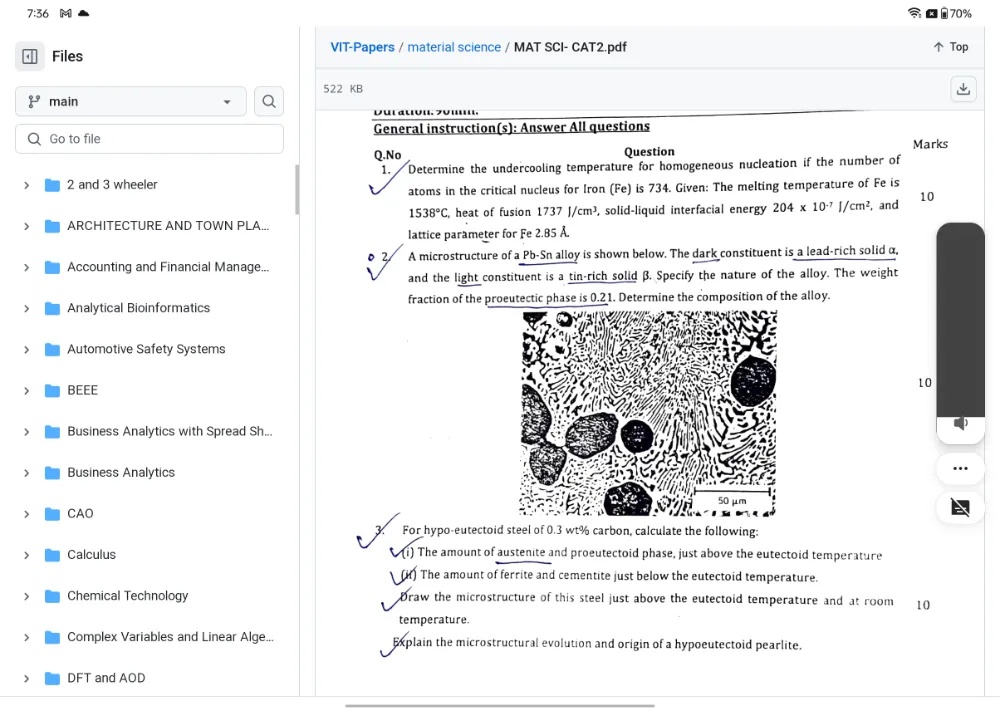Open the CAO folder icon
Viewport: 1000px width, 714px height.
coord(53,514)
